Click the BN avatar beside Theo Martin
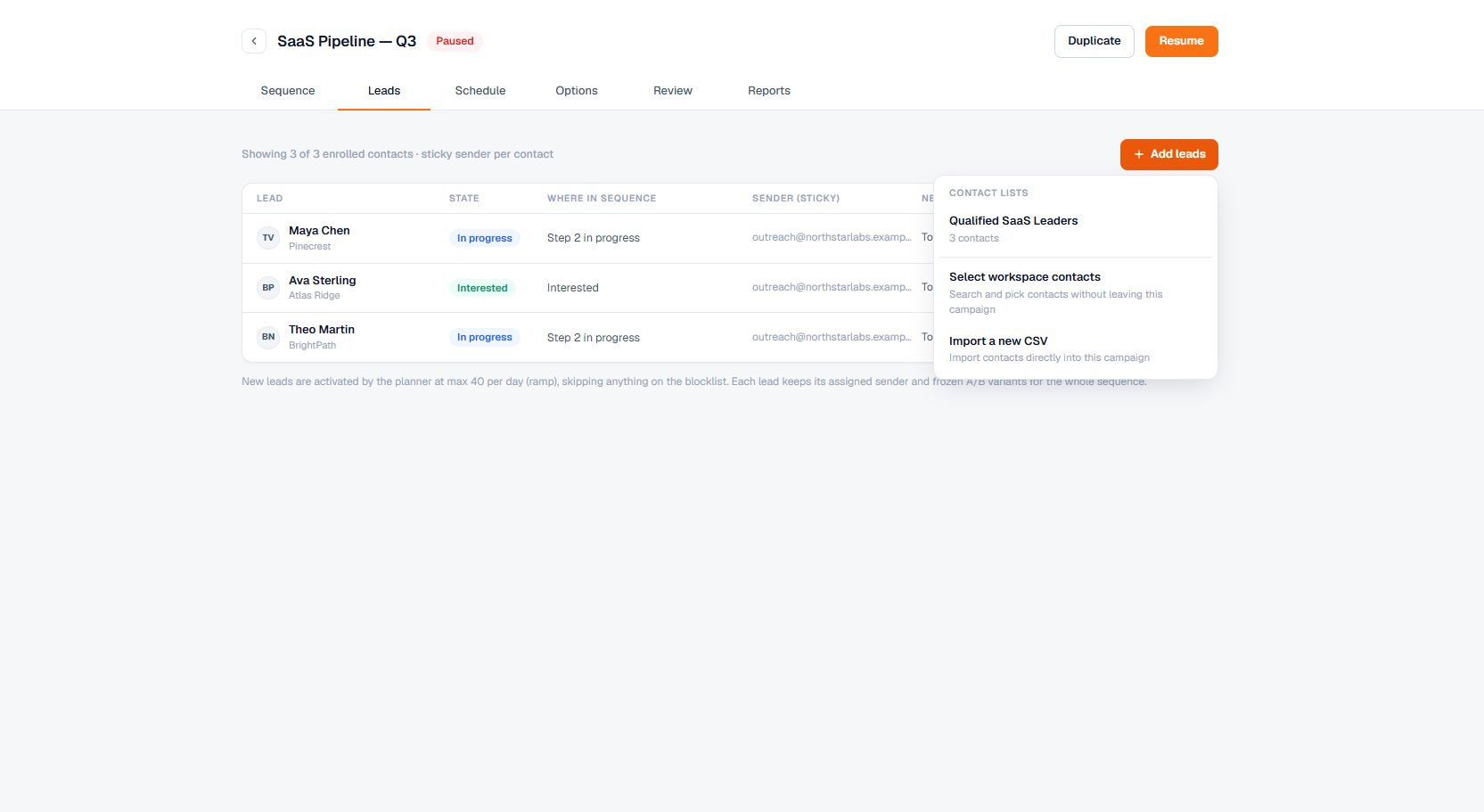This screenshot has width=1484, height=812. [x=268, y=337]
